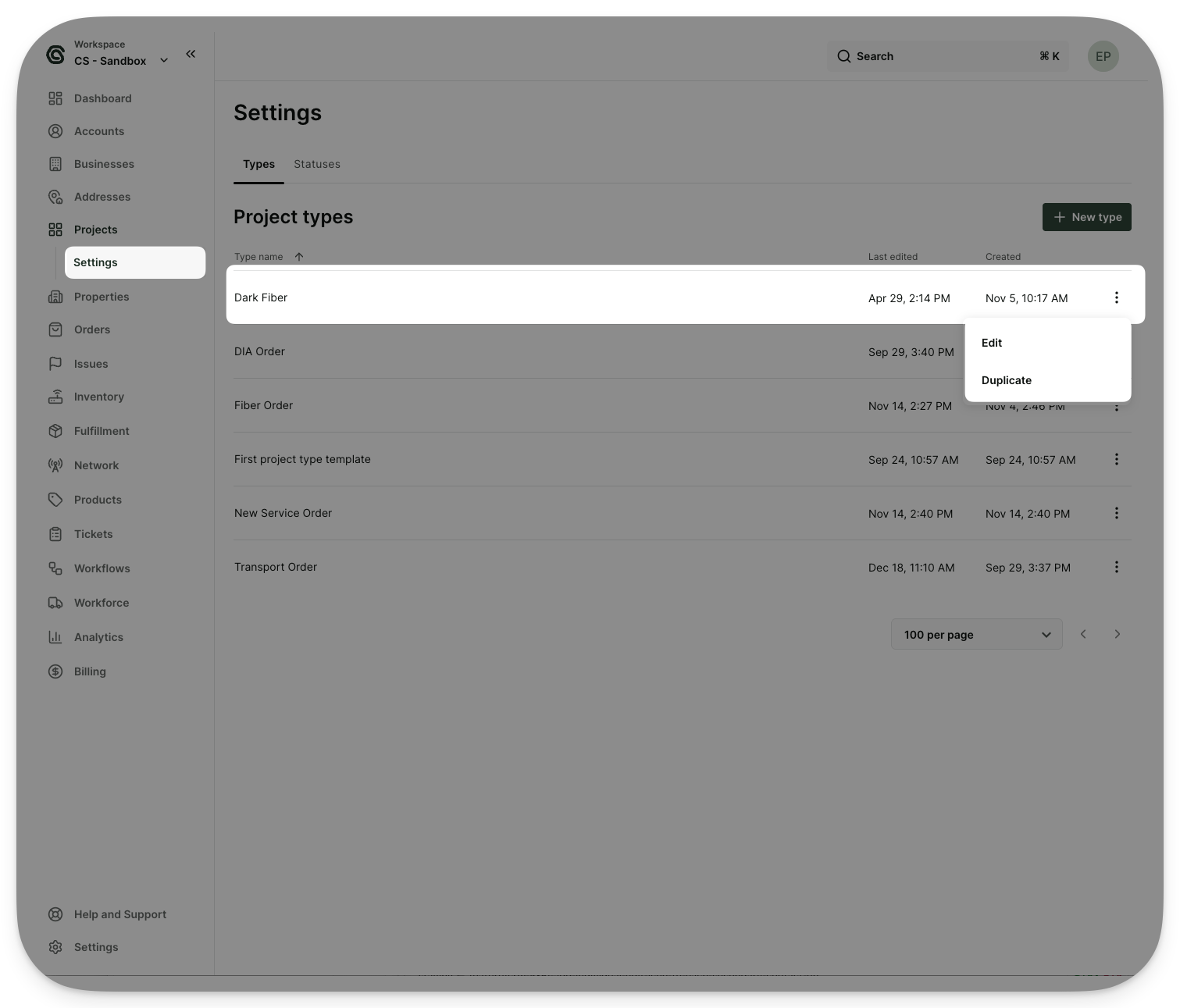The width and height of the screenshot is (1180, 1008).
Task: Select Settings under Projects in sidebar
Action: 135,262
